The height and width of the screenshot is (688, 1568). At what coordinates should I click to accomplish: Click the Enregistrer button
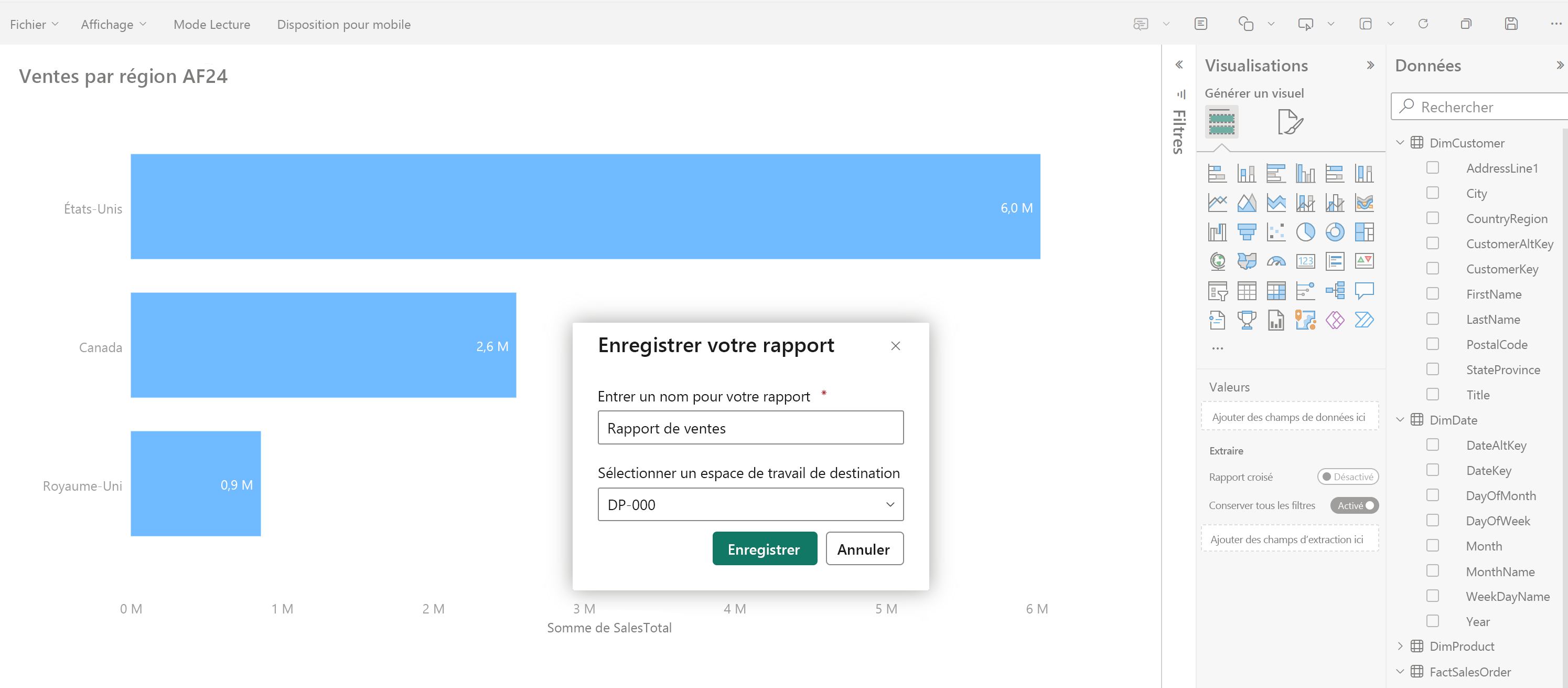click(x=764, y=549)
